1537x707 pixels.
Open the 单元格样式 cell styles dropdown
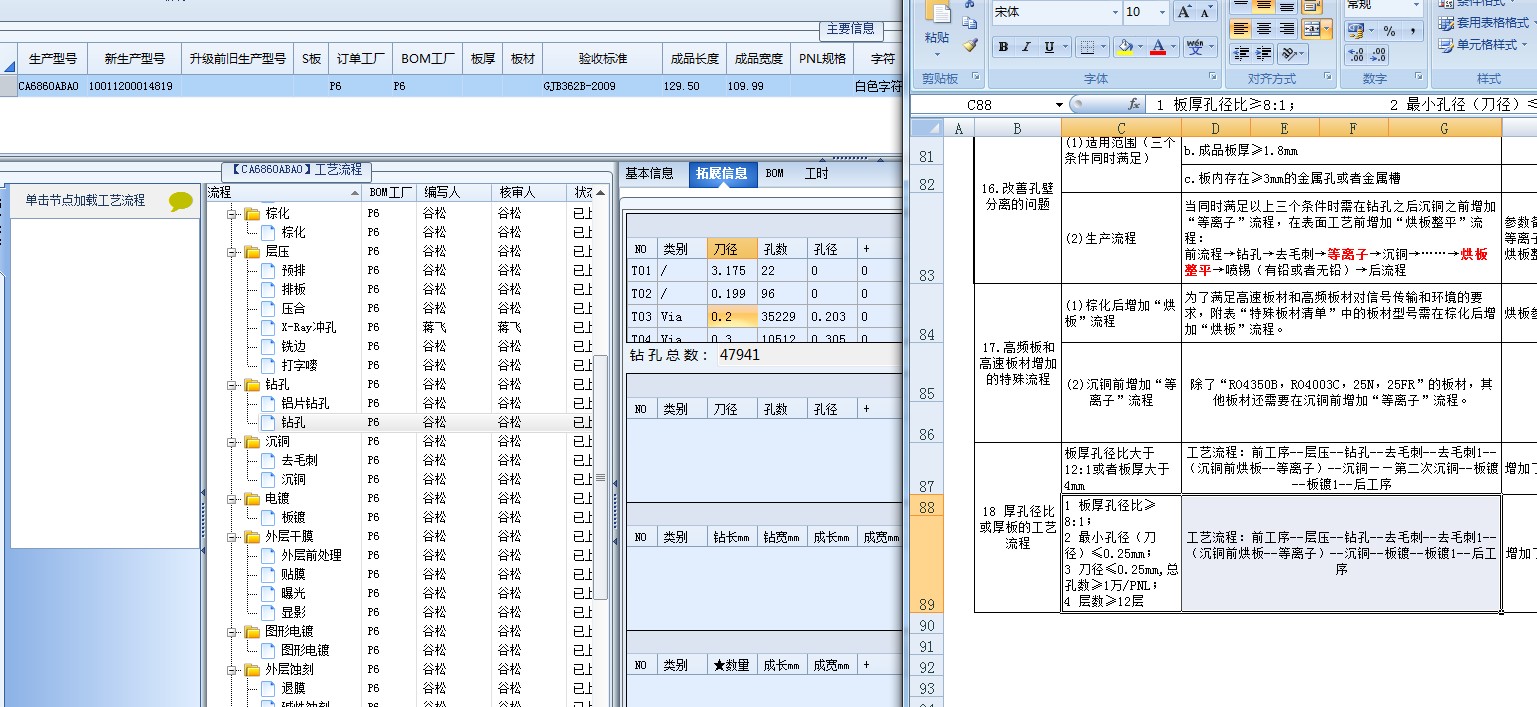1481,44
